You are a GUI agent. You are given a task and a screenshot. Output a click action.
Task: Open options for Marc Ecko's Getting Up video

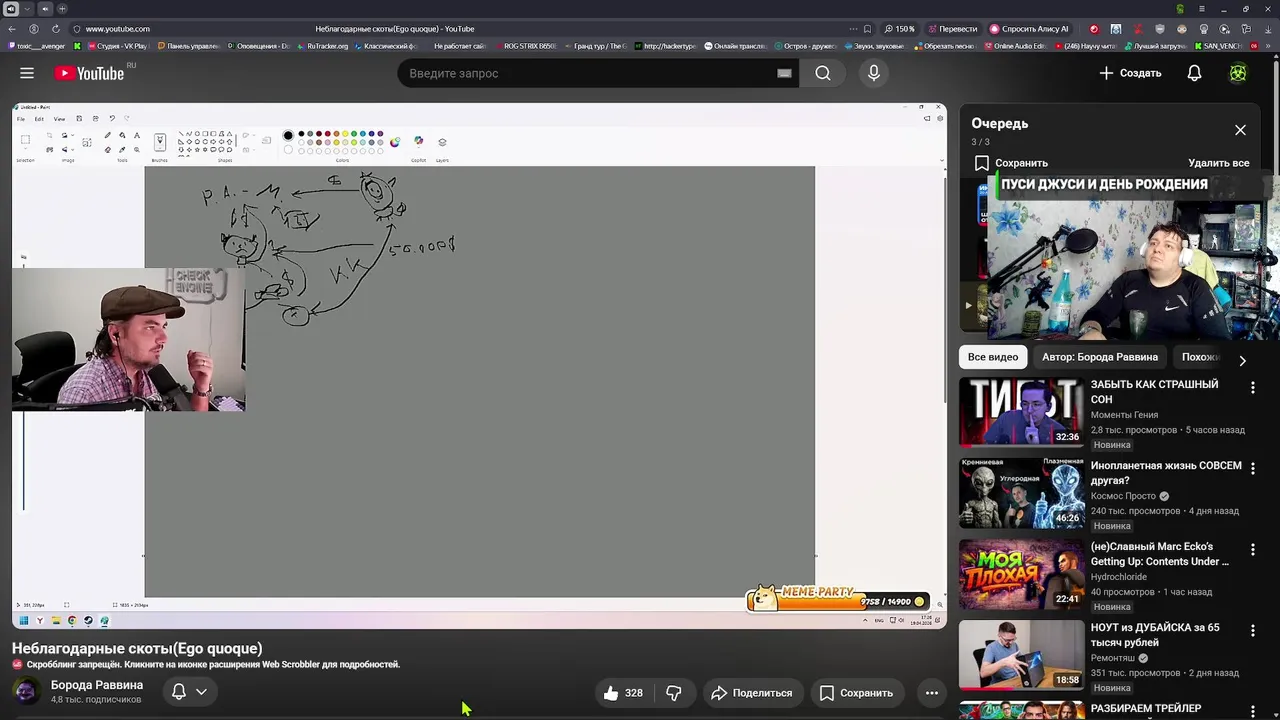click(1252, 549)
